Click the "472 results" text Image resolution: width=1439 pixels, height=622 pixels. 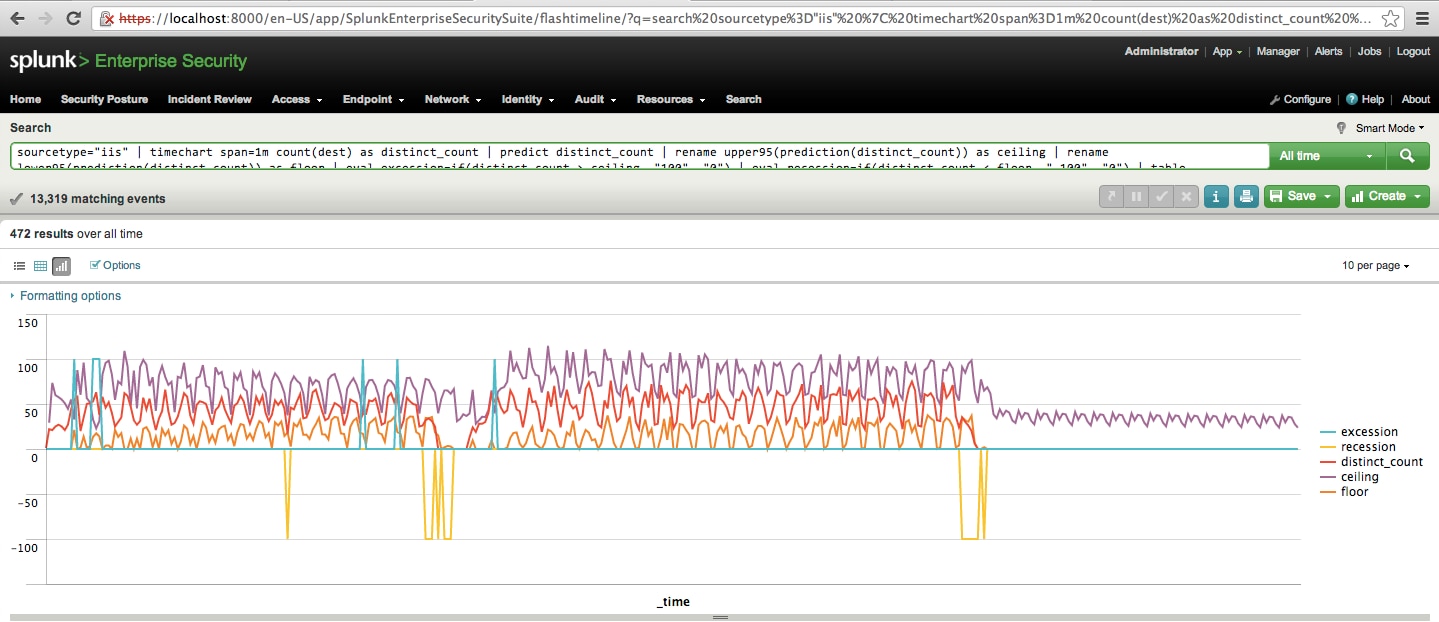[x=42, y=234]
